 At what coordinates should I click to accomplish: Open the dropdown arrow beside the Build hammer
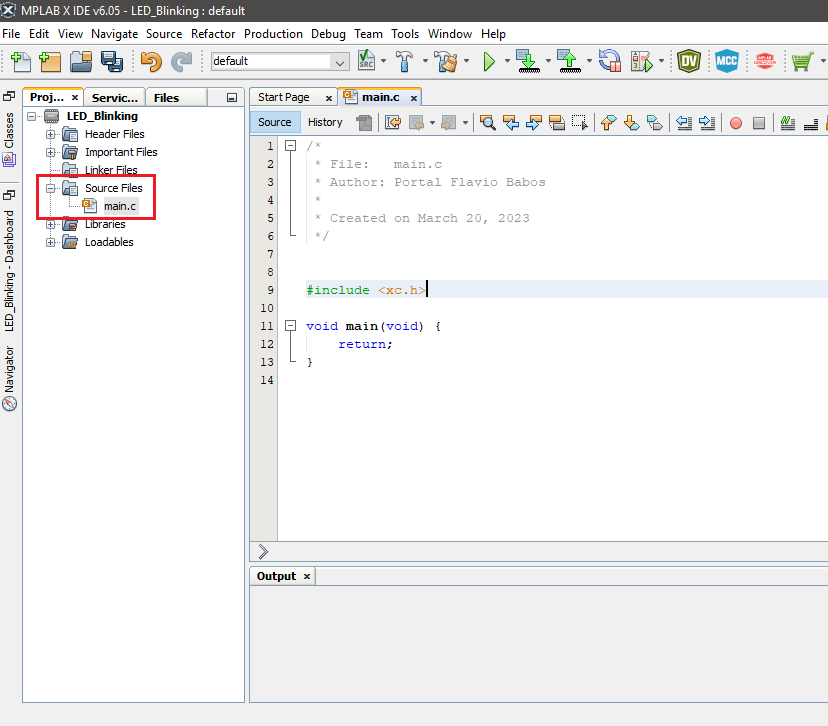tap(425, 61)
